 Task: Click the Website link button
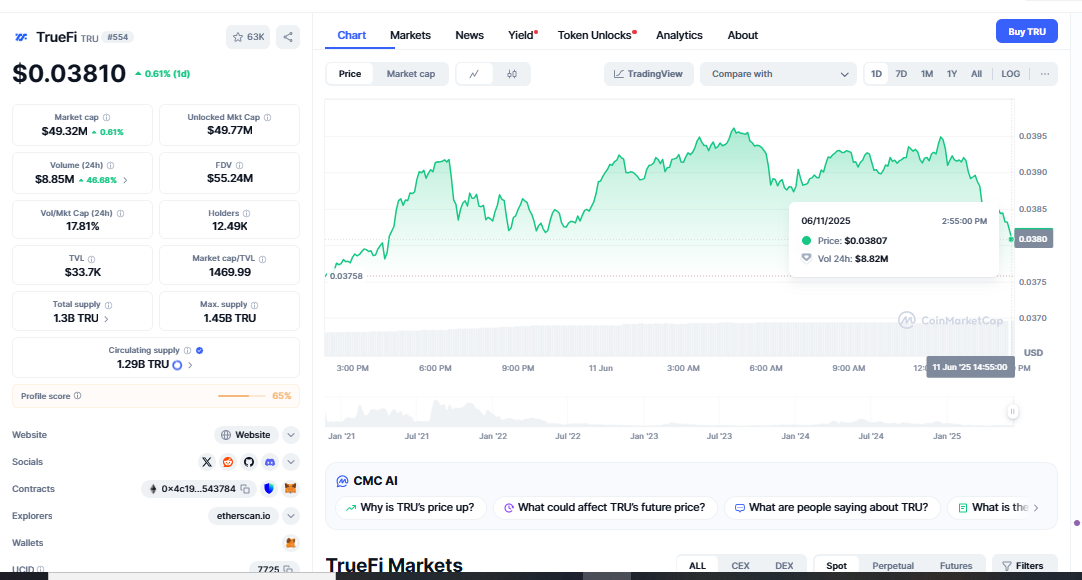[x=246, y=435]
